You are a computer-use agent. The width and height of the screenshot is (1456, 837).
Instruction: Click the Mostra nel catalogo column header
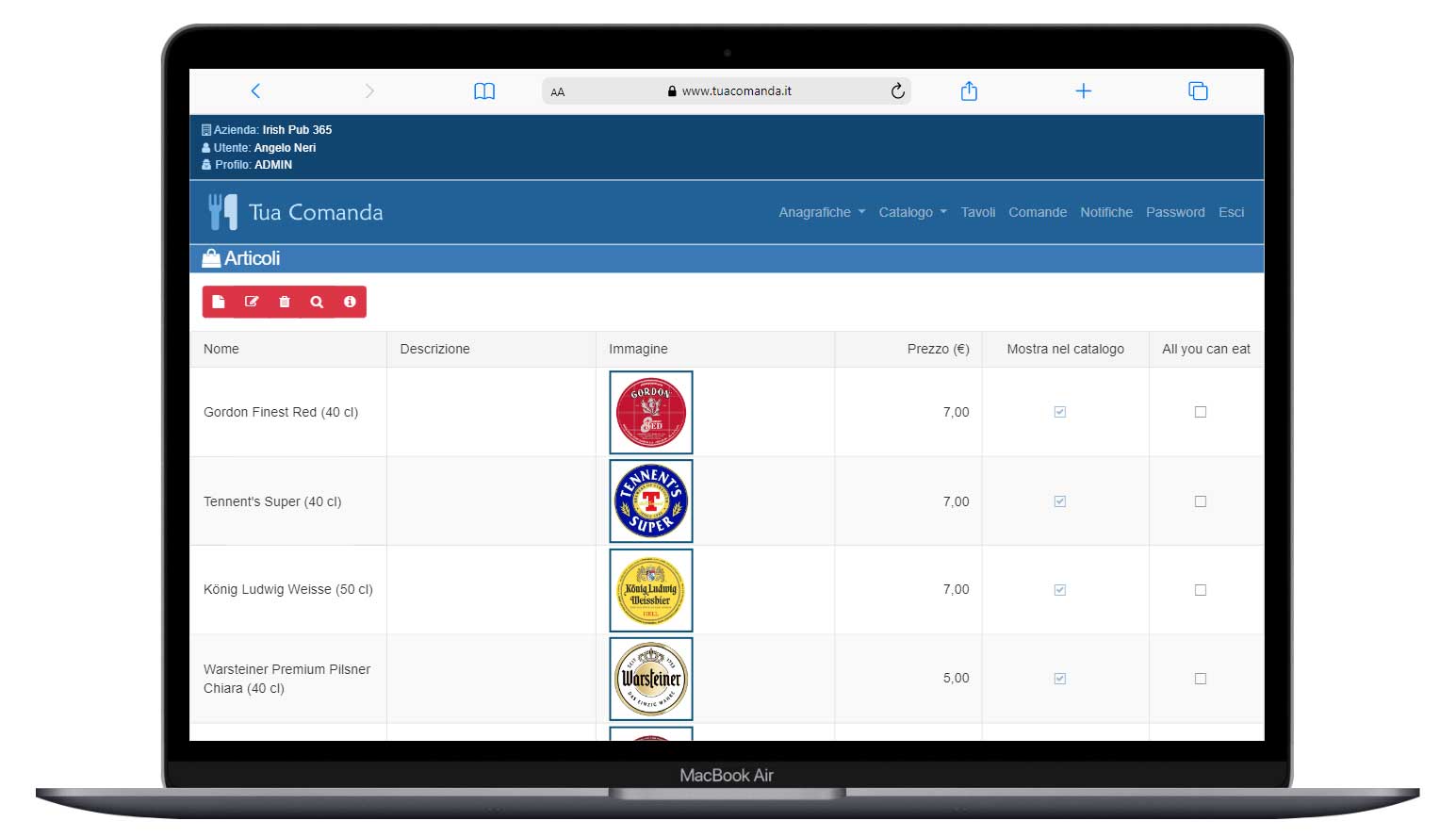coord(1065,349)
